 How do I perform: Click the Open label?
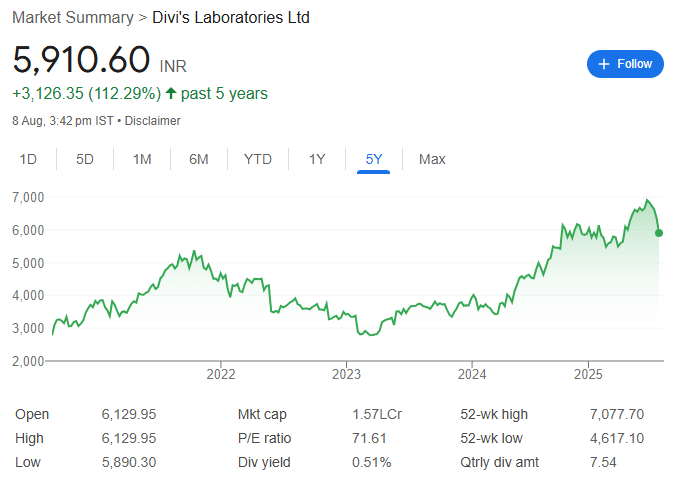click(32, 415)
